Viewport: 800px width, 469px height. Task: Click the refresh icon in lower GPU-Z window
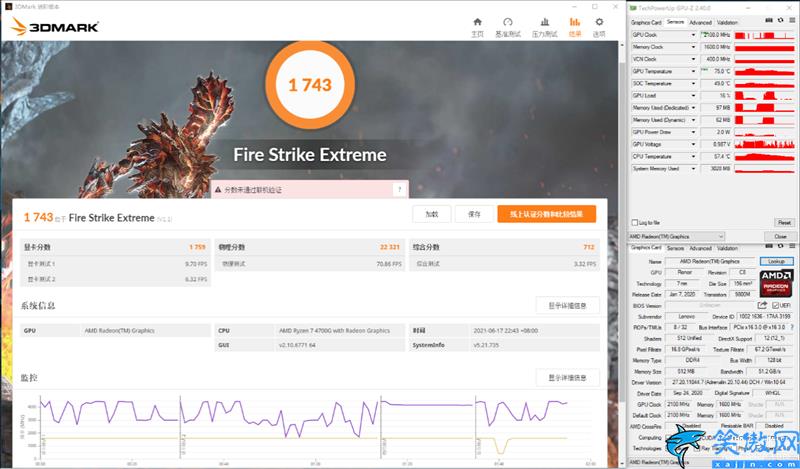(781, 246)
